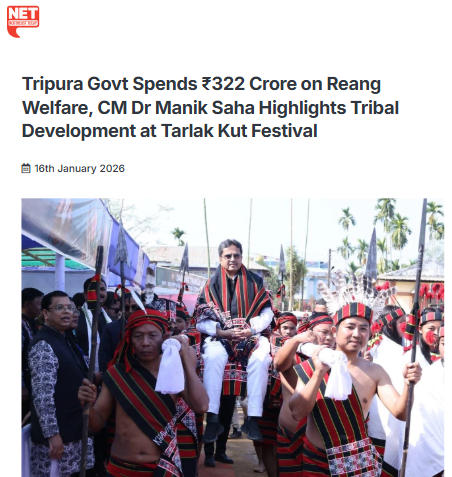Click 'Tarlak Kut Festival' in the headline
Viewport: 452px width, 477px height.
(239, 130)
